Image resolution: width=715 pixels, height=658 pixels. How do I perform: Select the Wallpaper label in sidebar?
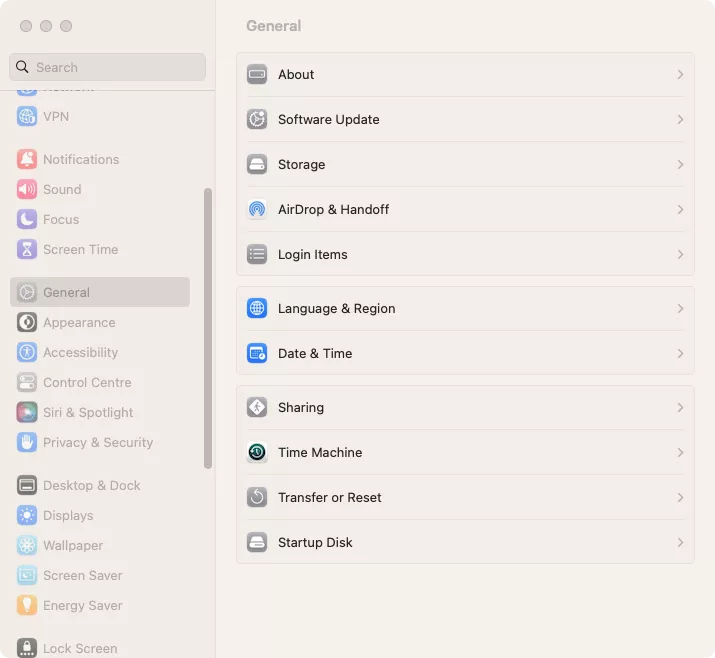tap(73, 545)
